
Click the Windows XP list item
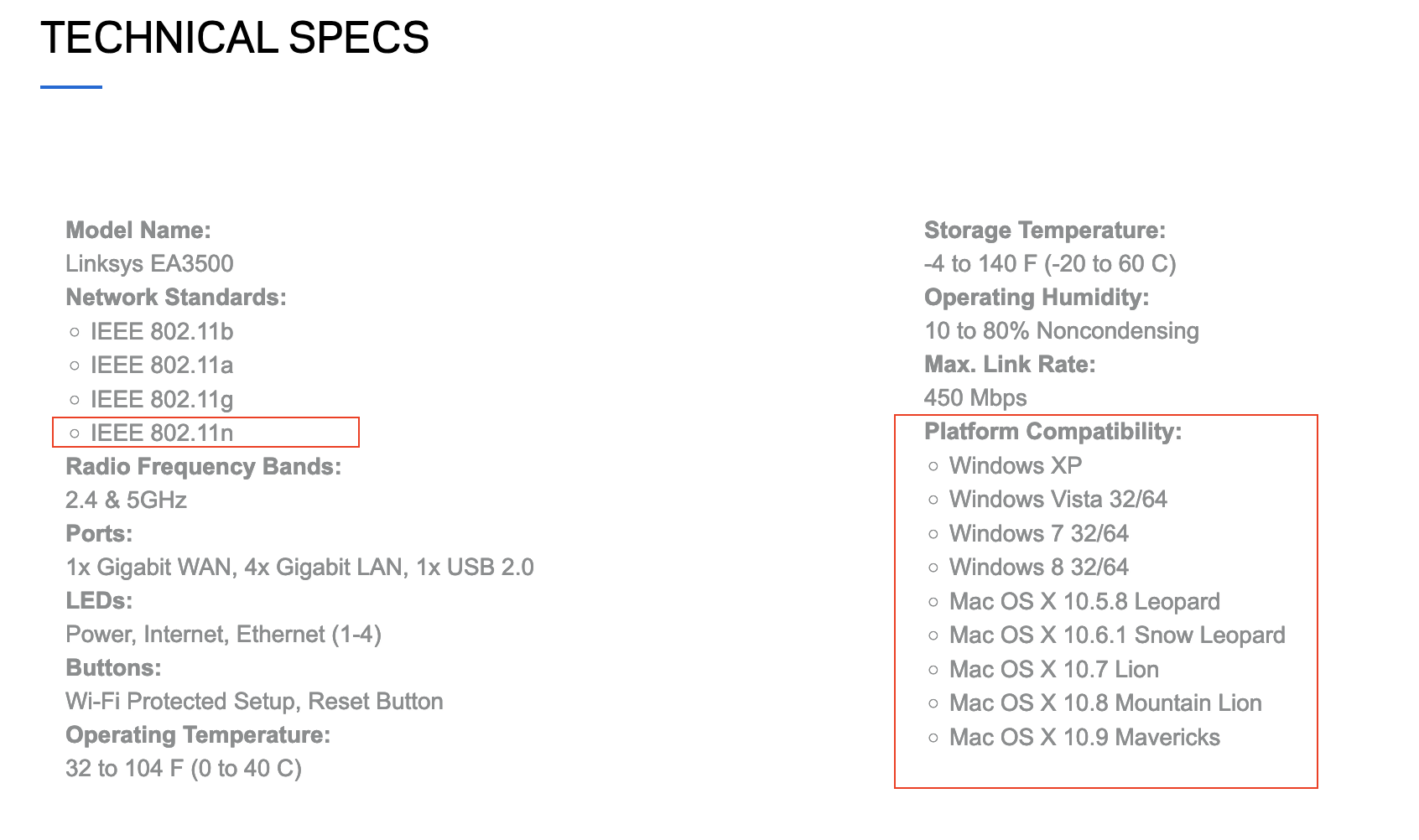(x=1015, y=466)
